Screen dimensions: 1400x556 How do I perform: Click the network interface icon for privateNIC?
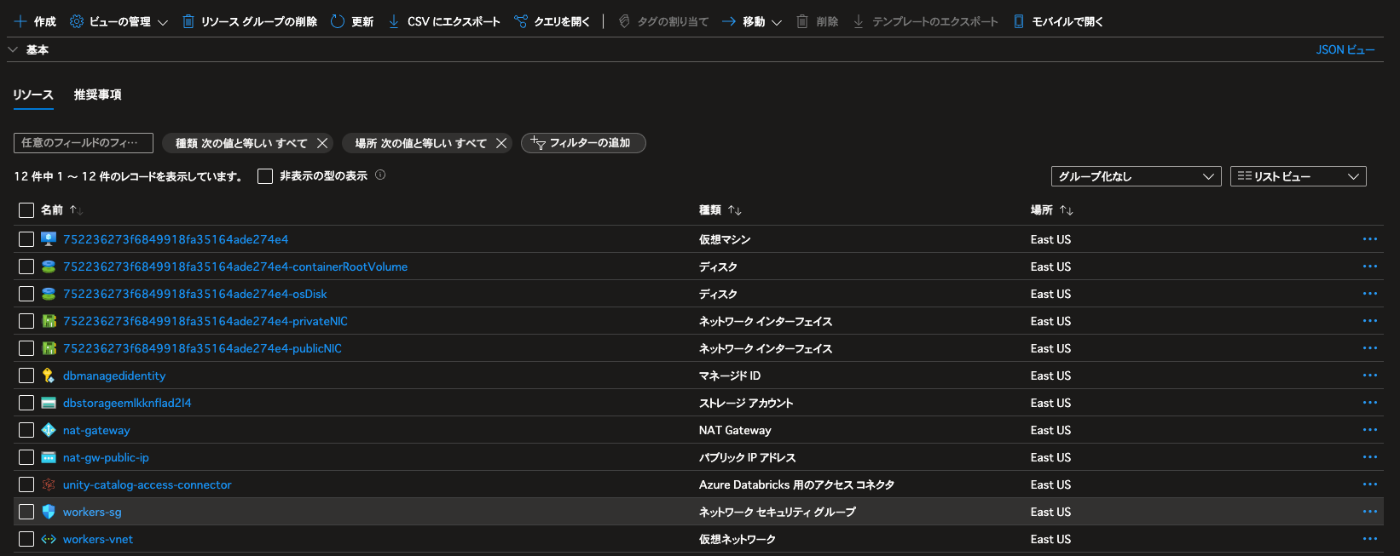[x=48, y=321]
